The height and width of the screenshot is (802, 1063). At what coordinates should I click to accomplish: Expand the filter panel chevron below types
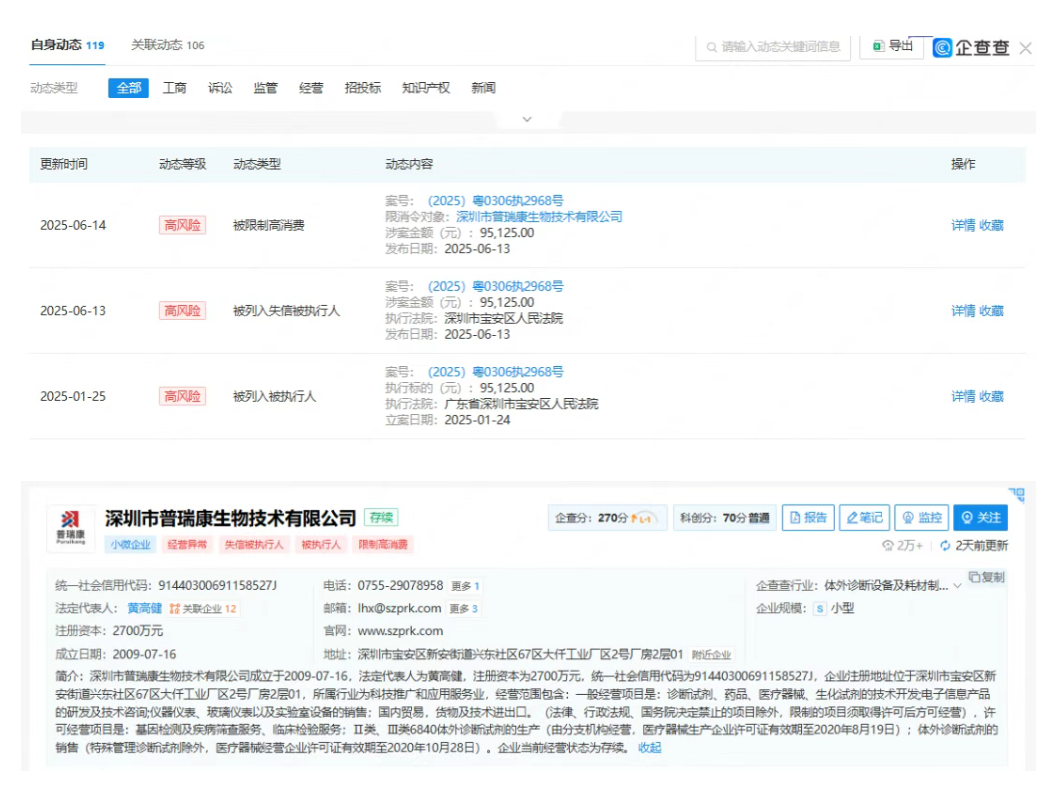tap(527, 120)
